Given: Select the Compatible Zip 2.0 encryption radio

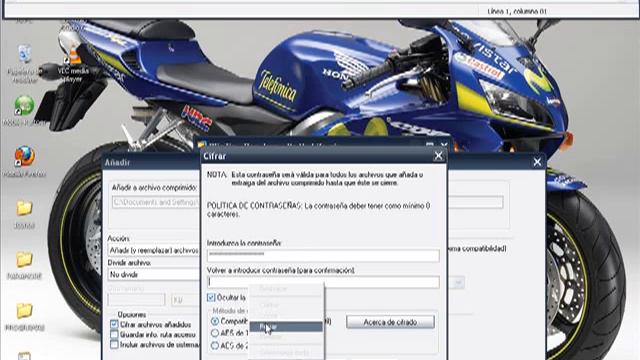Looking at the screenshot, I should (215, 322).
